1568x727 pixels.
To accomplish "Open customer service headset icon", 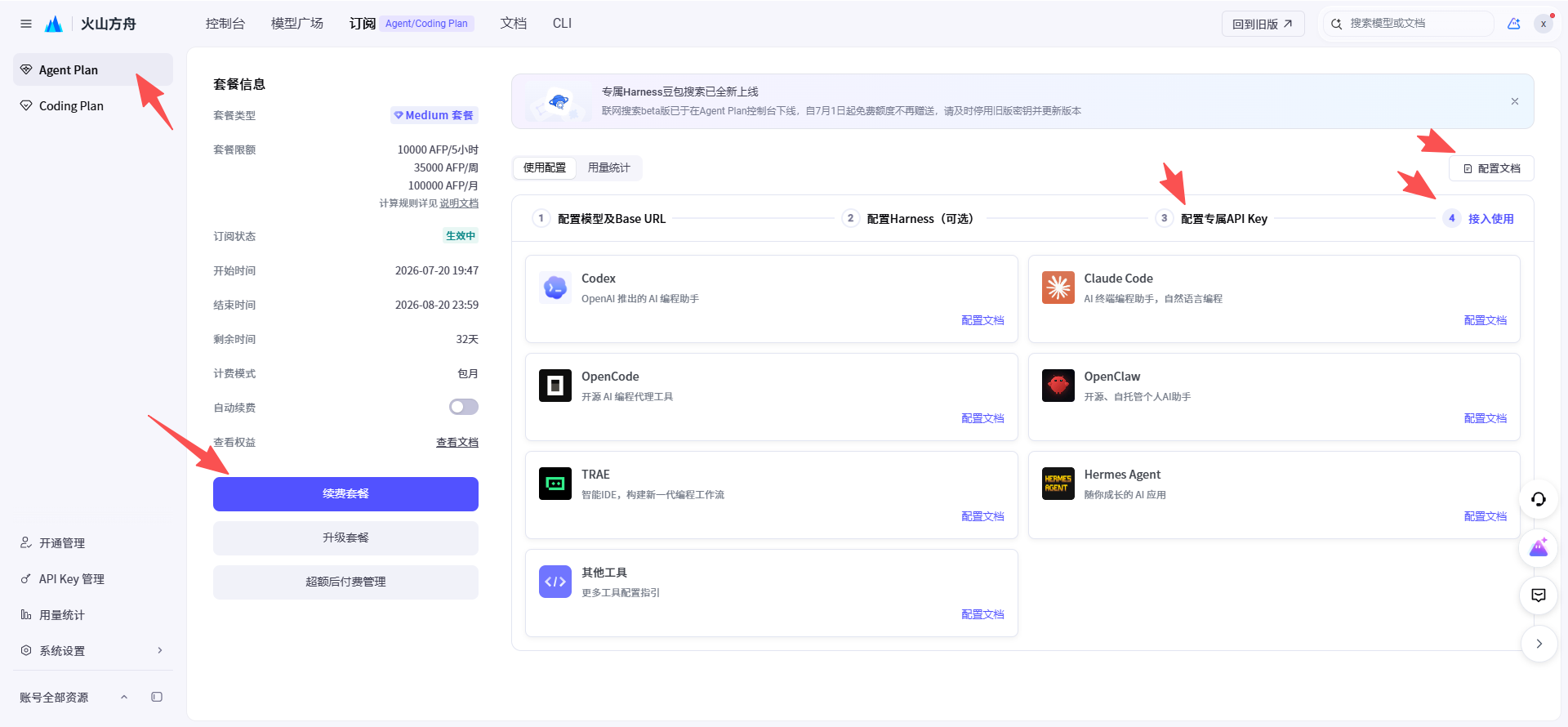I will pyautogui.click(x=1539, y=499).
